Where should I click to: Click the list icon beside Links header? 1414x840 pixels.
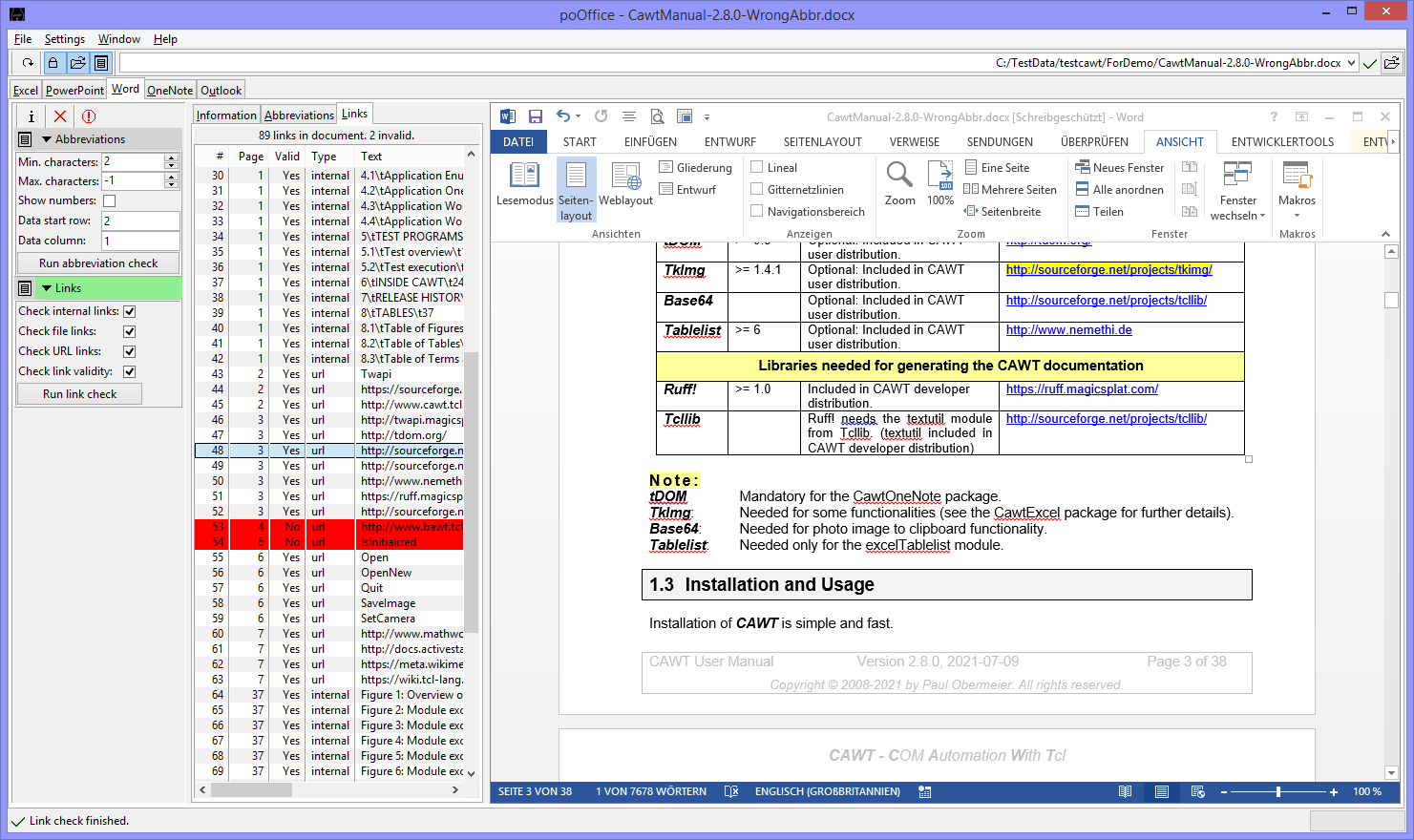point(26,288)
